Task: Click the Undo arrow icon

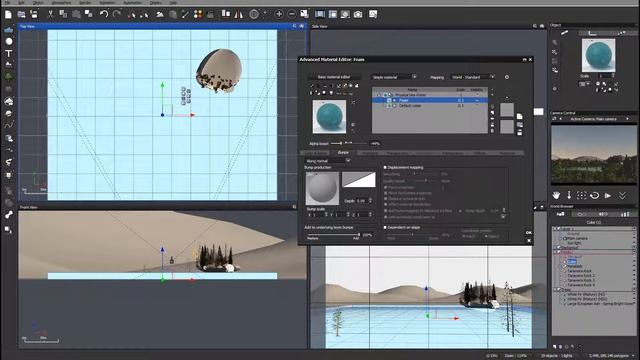Action: coord(104,14)
